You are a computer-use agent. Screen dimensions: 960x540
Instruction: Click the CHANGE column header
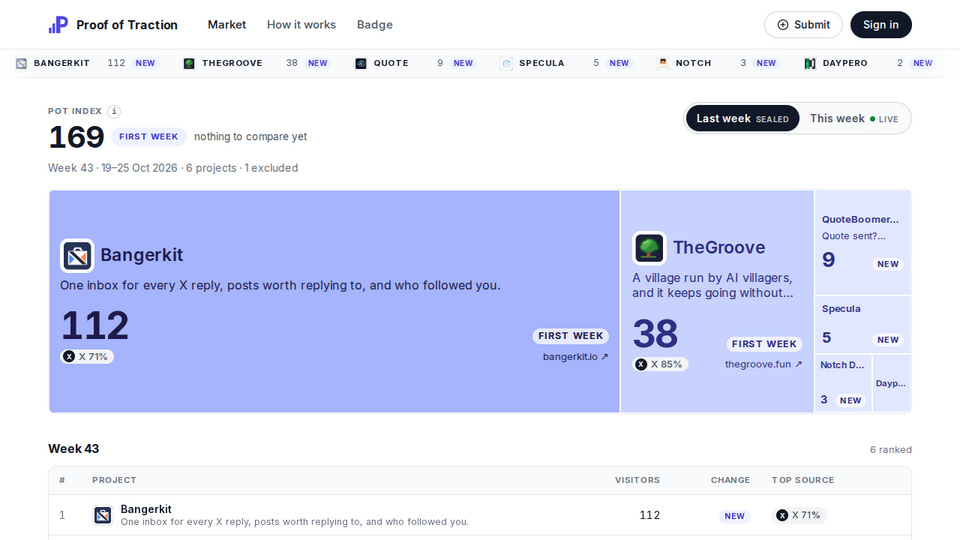(x=730, y=480)
